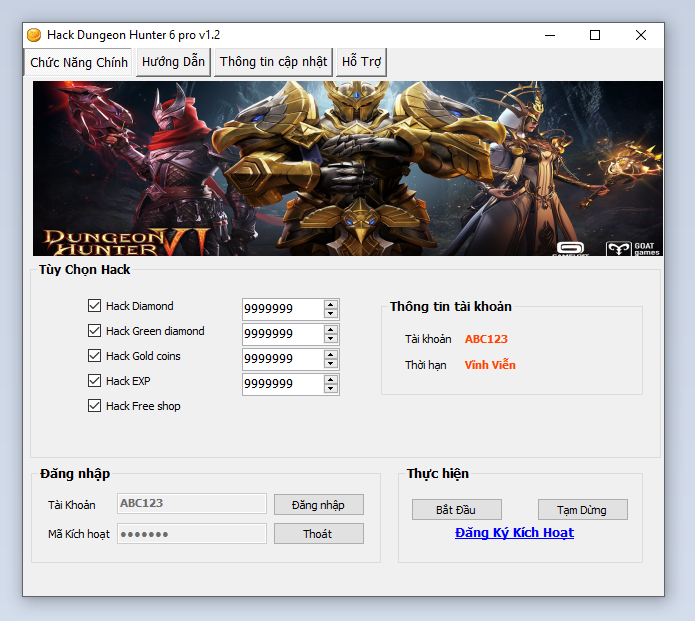Toggle the Hack Free shop checkbox

(95, 406)
